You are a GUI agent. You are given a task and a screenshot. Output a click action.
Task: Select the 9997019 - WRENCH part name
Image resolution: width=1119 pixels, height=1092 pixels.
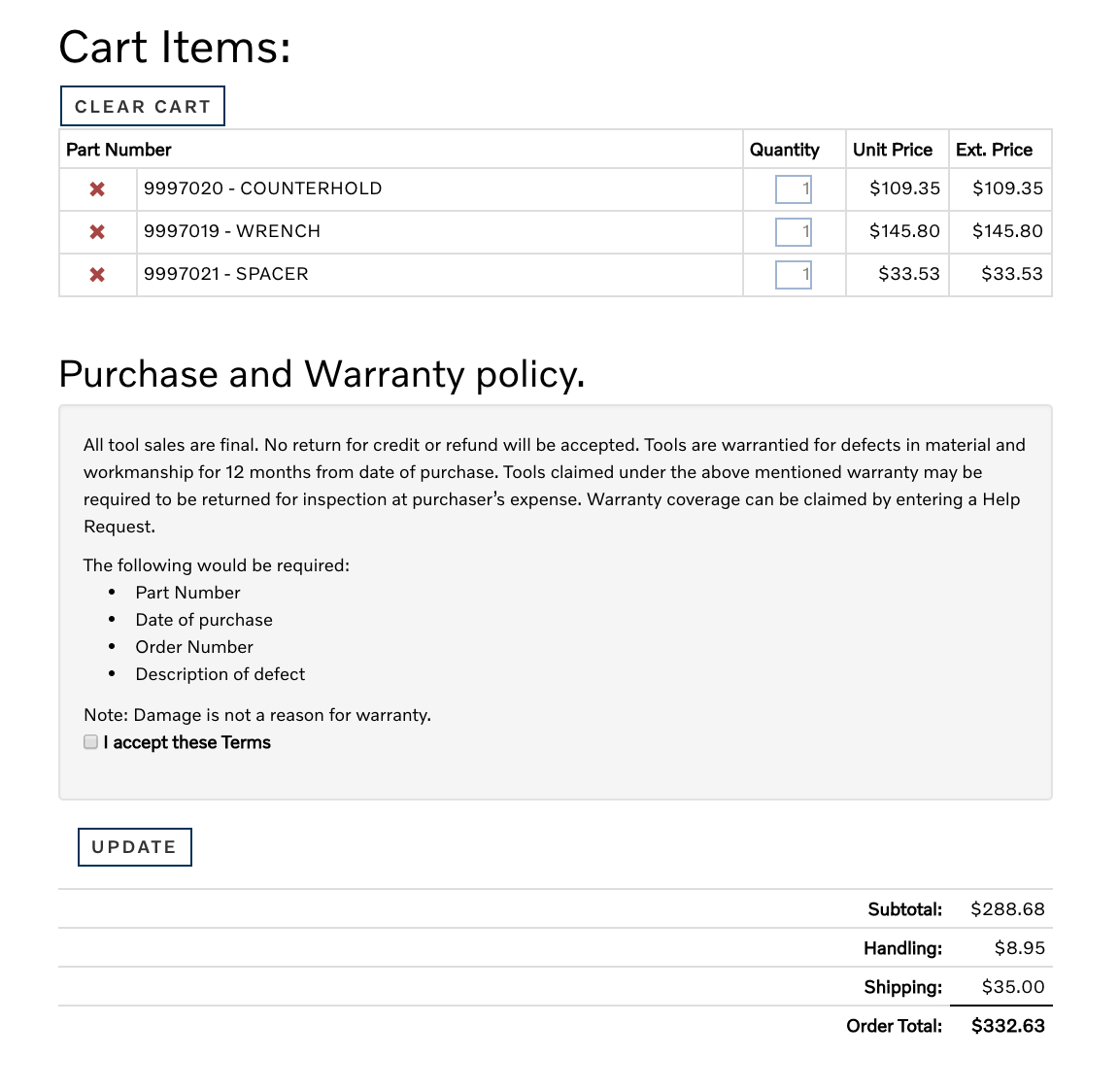[231, 231]
